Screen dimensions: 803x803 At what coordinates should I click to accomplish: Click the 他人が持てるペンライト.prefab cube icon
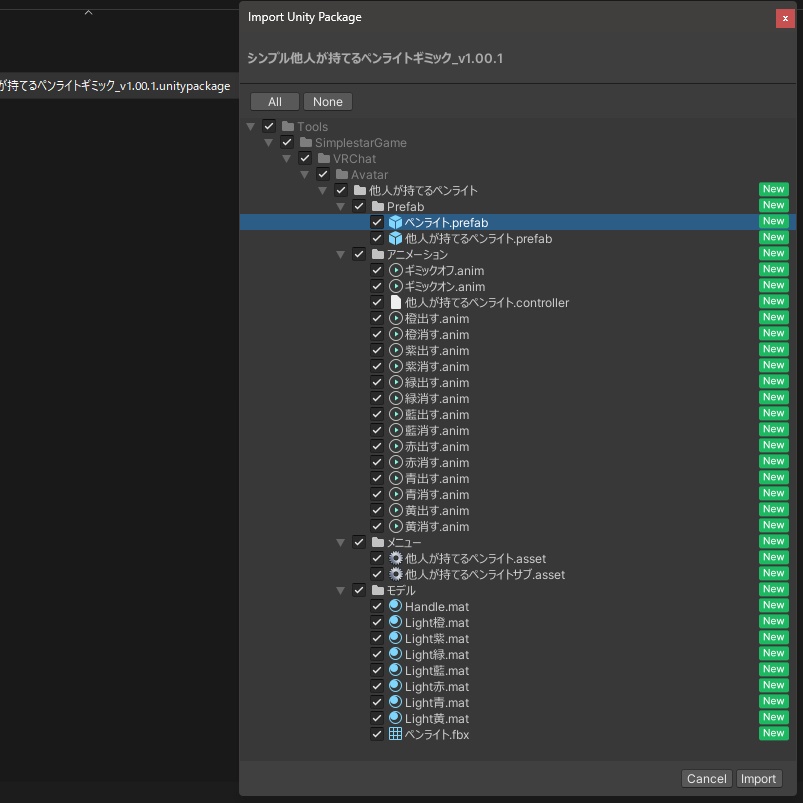(395, 238)
